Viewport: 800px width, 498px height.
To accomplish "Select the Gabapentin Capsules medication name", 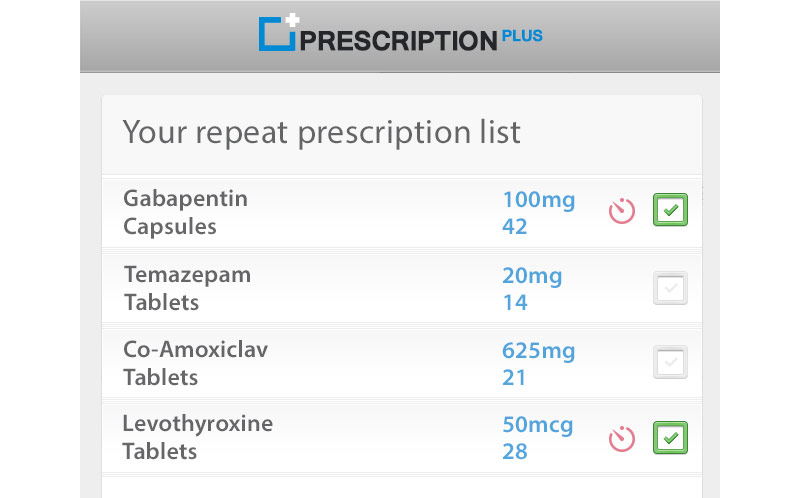I will [x=185, y=212].
